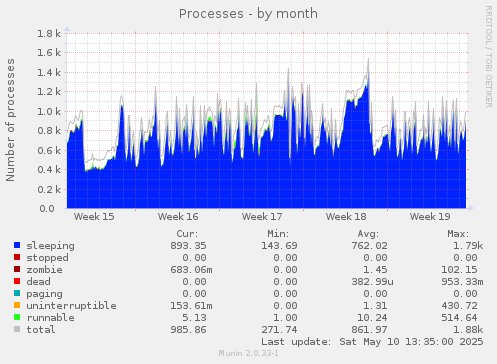Click zombie current value 683.06m
This screenshot has width=497, height=364.
(192, 270)
